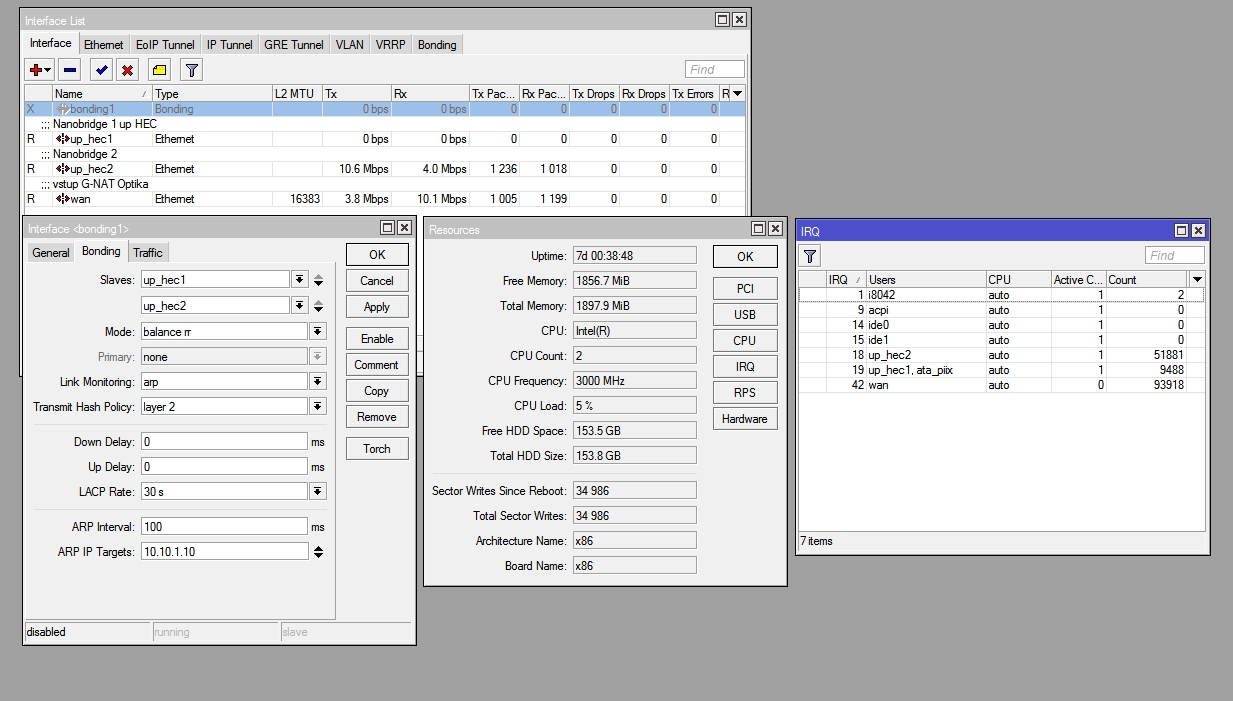The height and width of the screenshot is (701, 1233).
Task: Sort by the L2 MTU column header
Action: 297,94
